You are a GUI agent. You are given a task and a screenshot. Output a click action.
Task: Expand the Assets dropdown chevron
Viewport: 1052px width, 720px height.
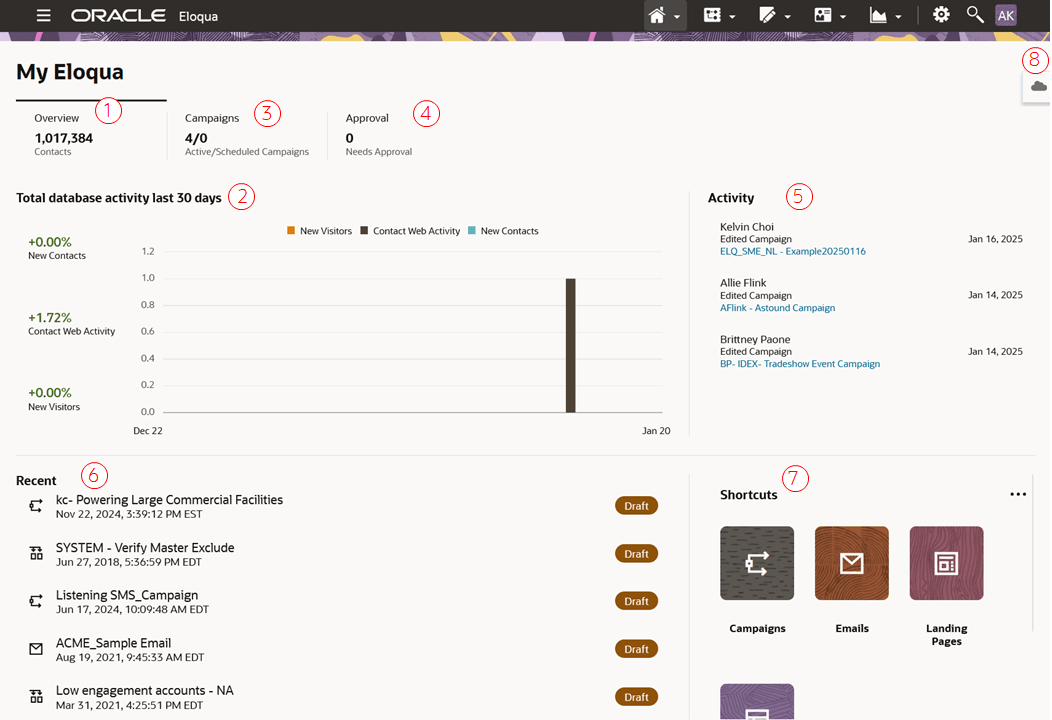coord(788,17)
